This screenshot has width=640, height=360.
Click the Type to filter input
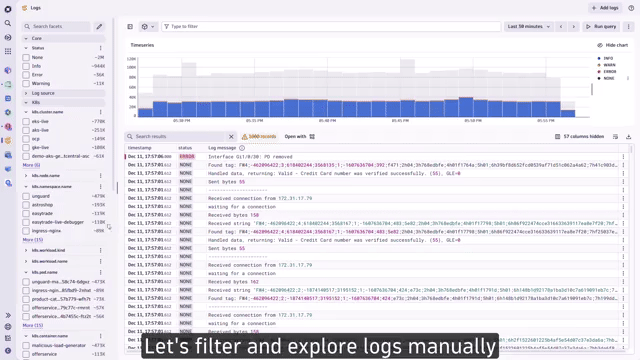point(331,27)
